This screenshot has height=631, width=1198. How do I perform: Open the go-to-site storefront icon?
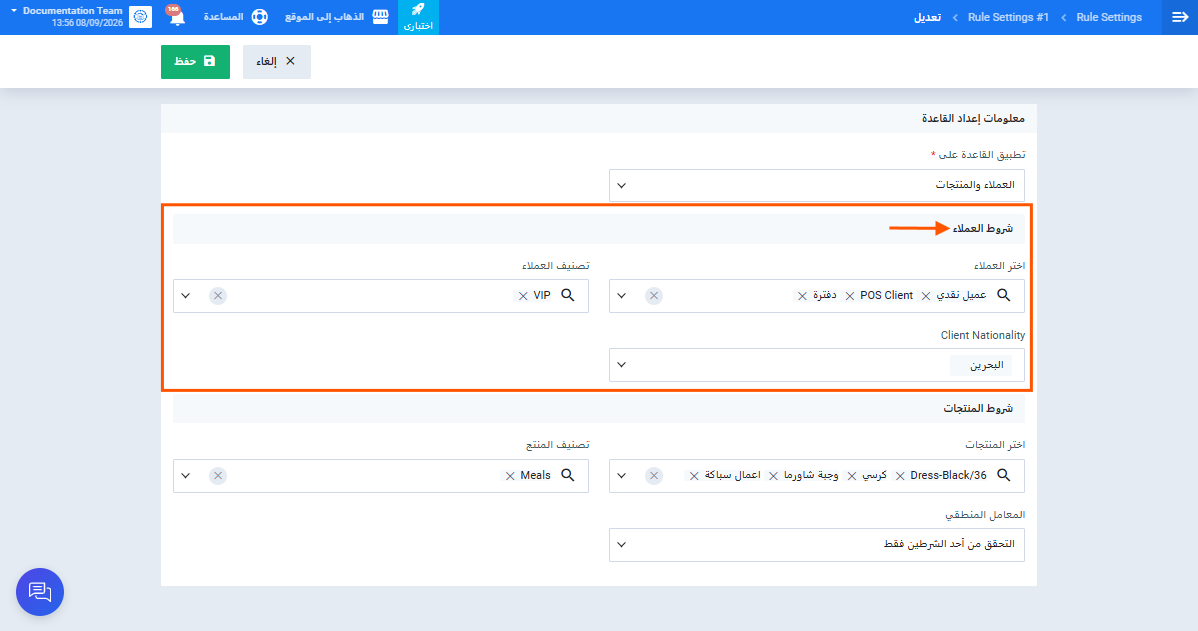380,17
